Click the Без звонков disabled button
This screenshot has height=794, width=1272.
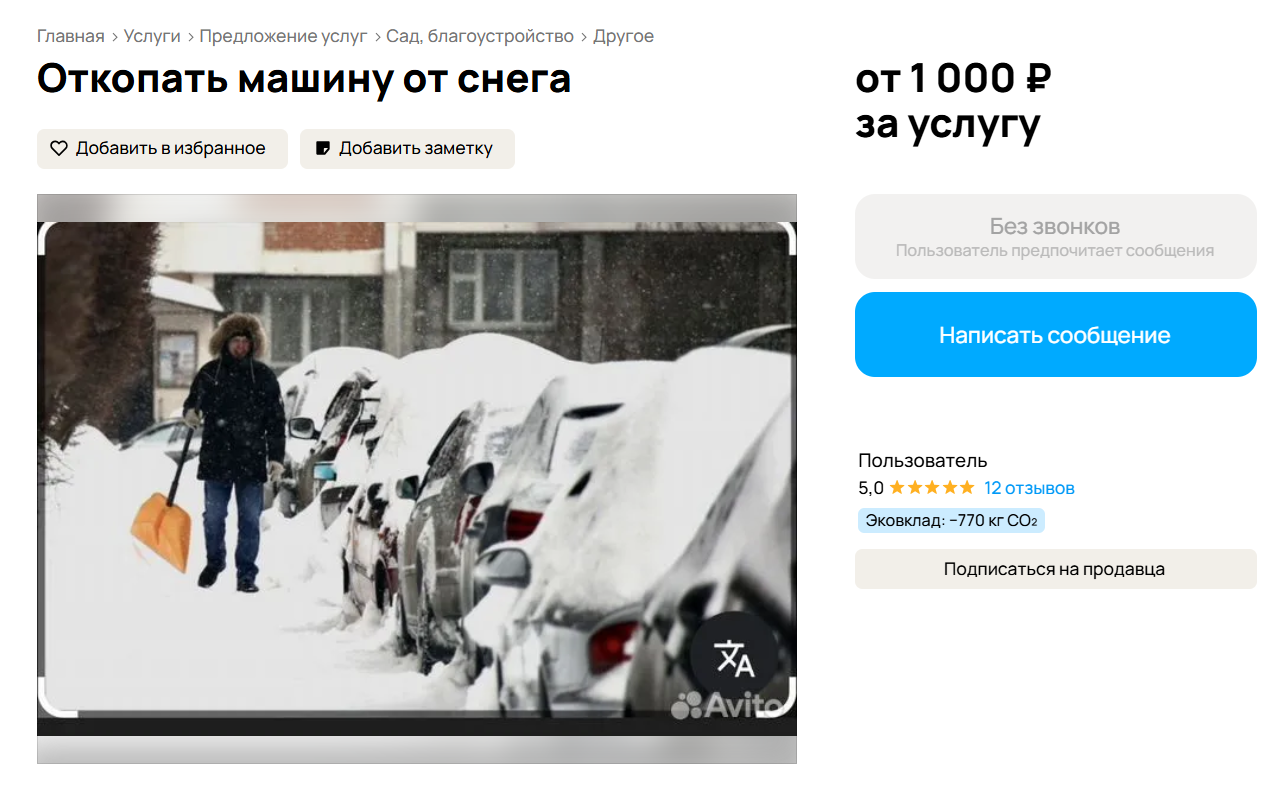tap(1055, 236)
